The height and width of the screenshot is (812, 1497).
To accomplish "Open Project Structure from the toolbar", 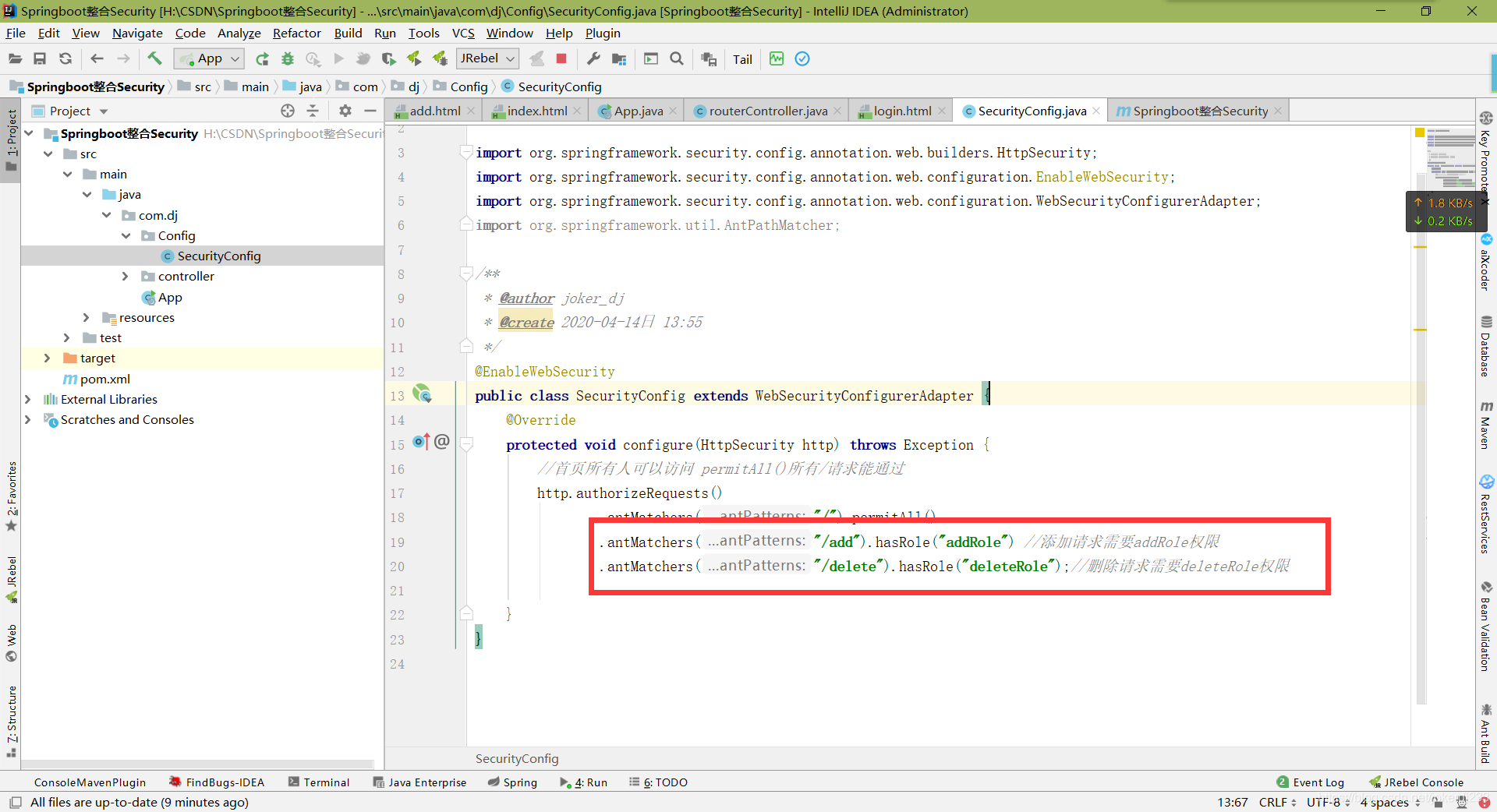I will [x=619, y=58].
